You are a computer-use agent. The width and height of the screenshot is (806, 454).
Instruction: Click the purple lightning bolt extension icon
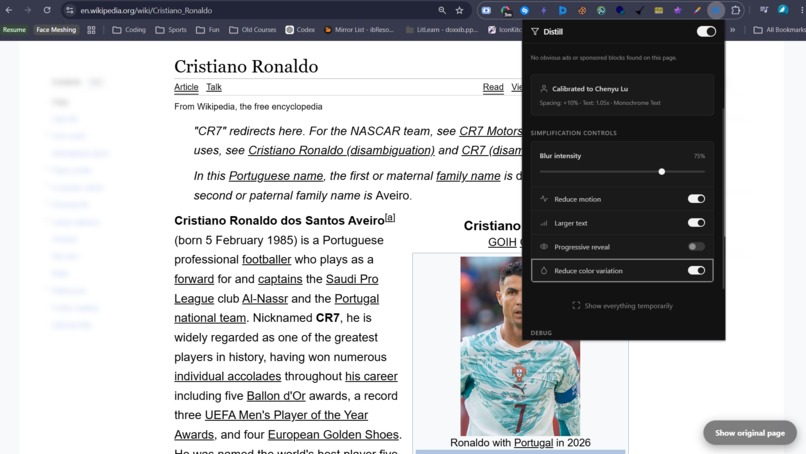pos(544,10)
